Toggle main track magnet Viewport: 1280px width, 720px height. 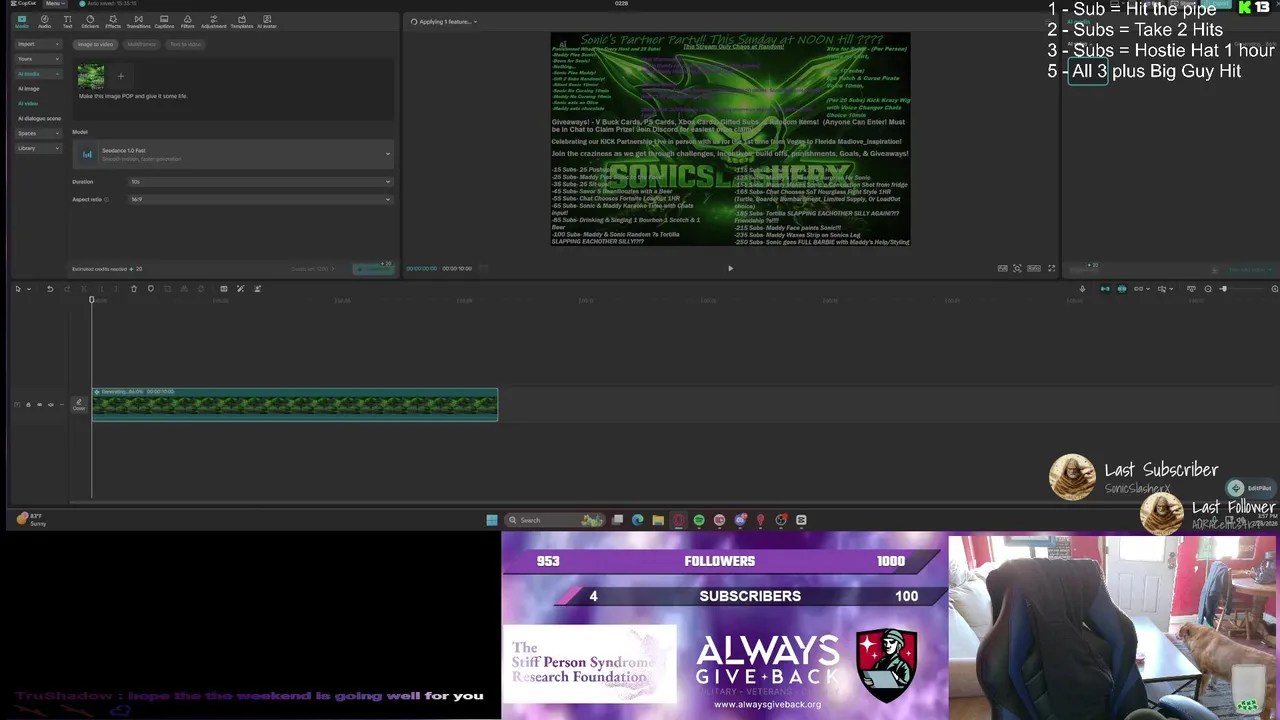coord(1105,289)
